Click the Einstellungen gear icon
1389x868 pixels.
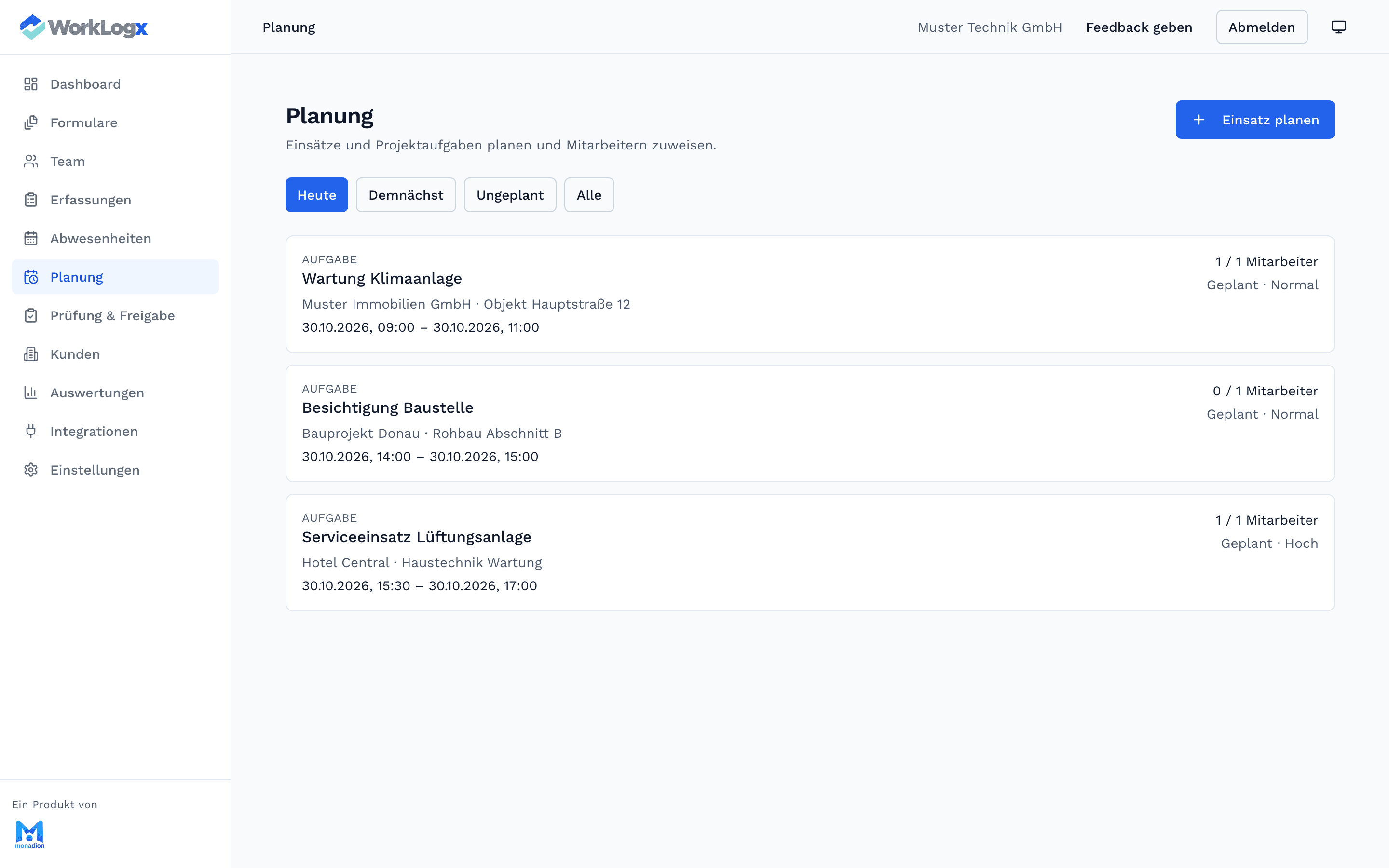31,470
